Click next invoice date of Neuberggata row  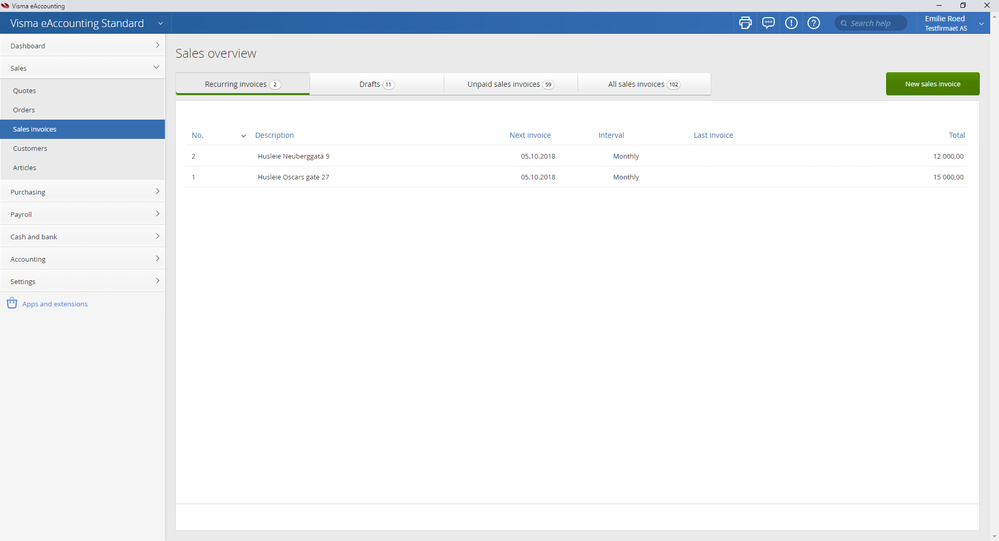(x=538, y=156)
